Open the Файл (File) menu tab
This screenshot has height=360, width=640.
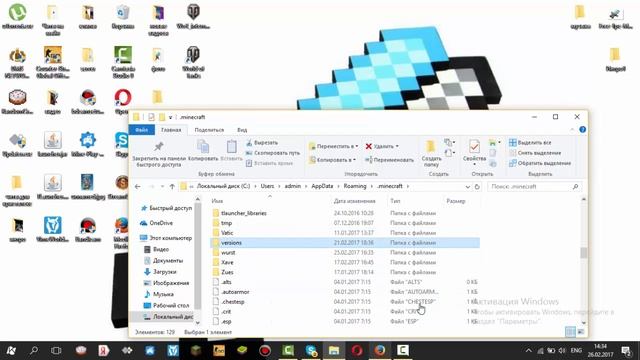pyautogui.click(x=142, y=130)
